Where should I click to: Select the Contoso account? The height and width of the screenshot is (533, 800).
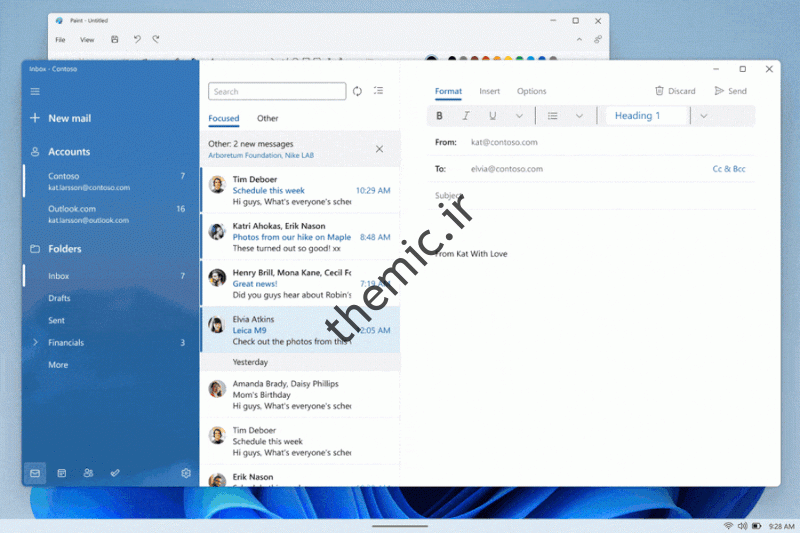(110, 181)
